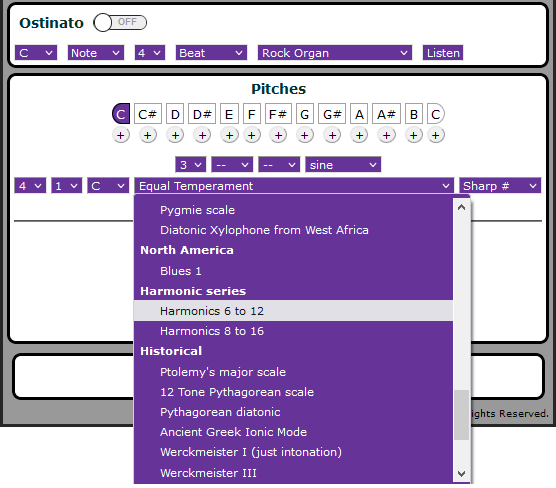Select the highlighted first C pitch key
The height and width of the screenshot is (488, 556).
coord(121,114)
